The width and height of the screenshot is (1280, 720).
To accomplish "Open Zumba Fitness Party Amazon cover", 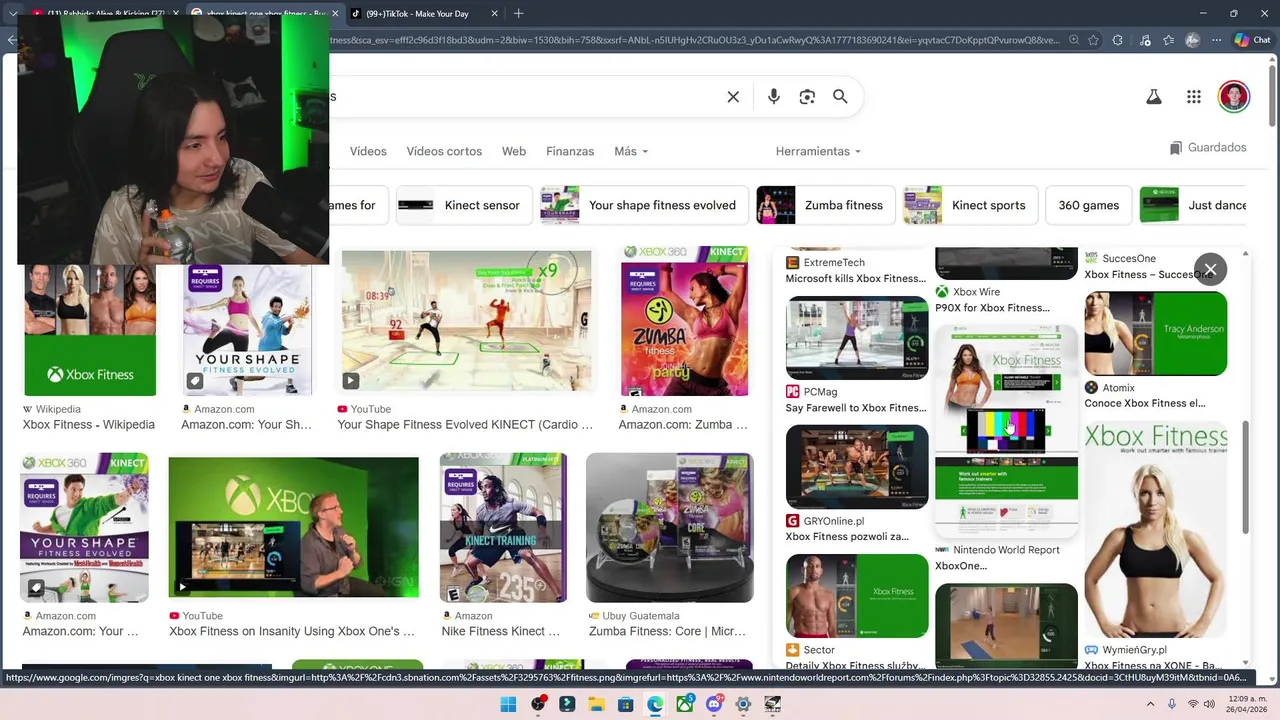I will coord(684,322).
